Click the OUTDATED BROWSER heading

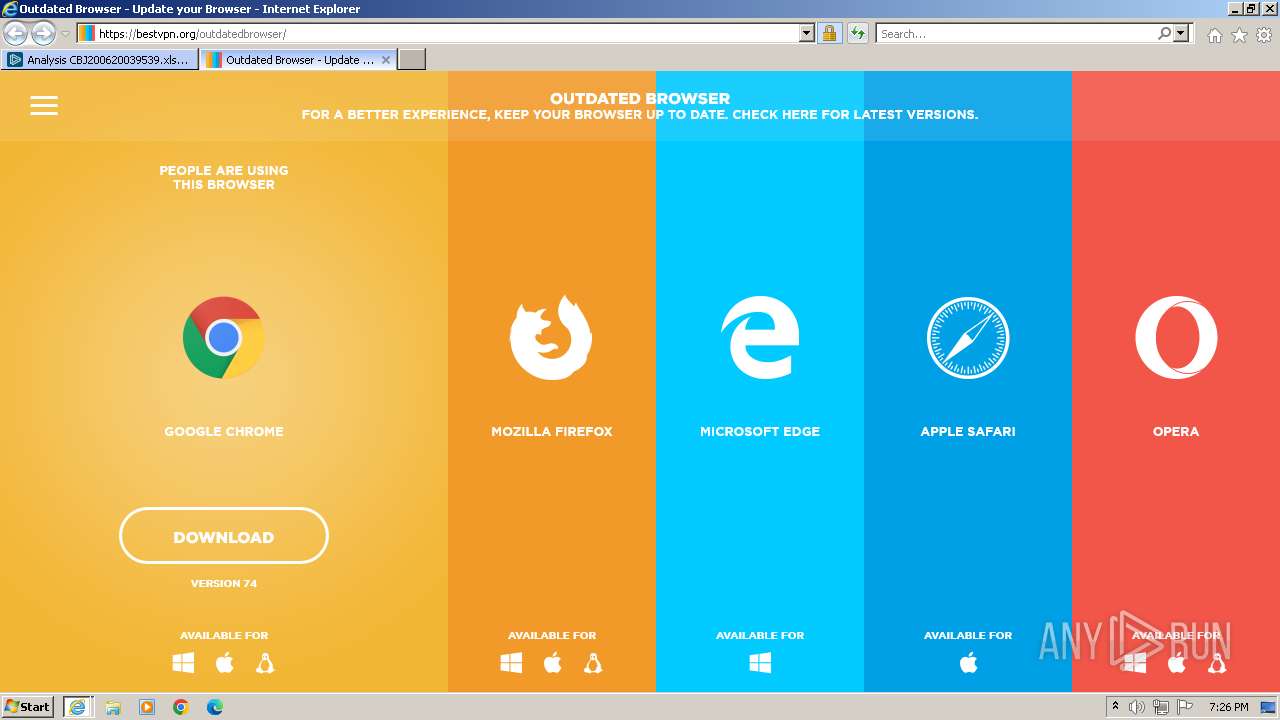click(x=640, y=99)
